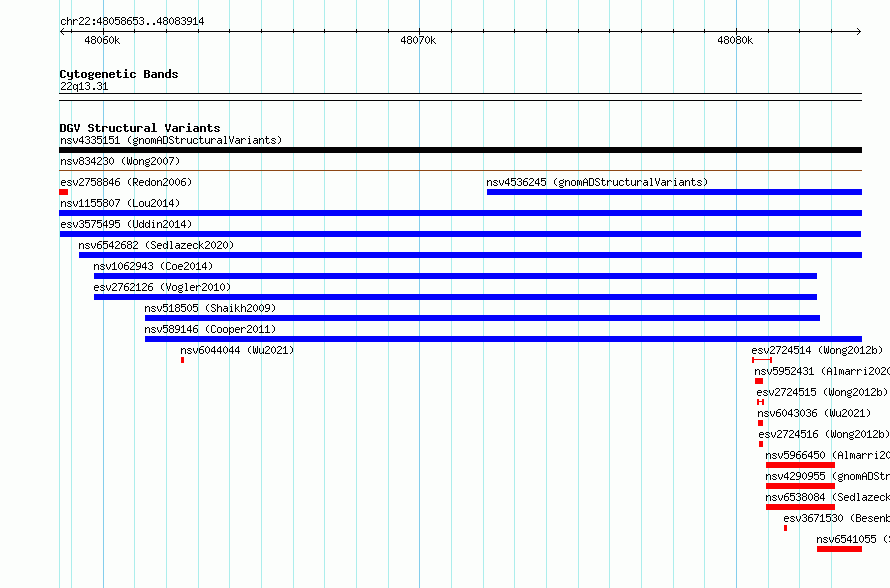Click the red esv2758846 variant block
The image size is (890, 588).
click(x=64, y=192)
